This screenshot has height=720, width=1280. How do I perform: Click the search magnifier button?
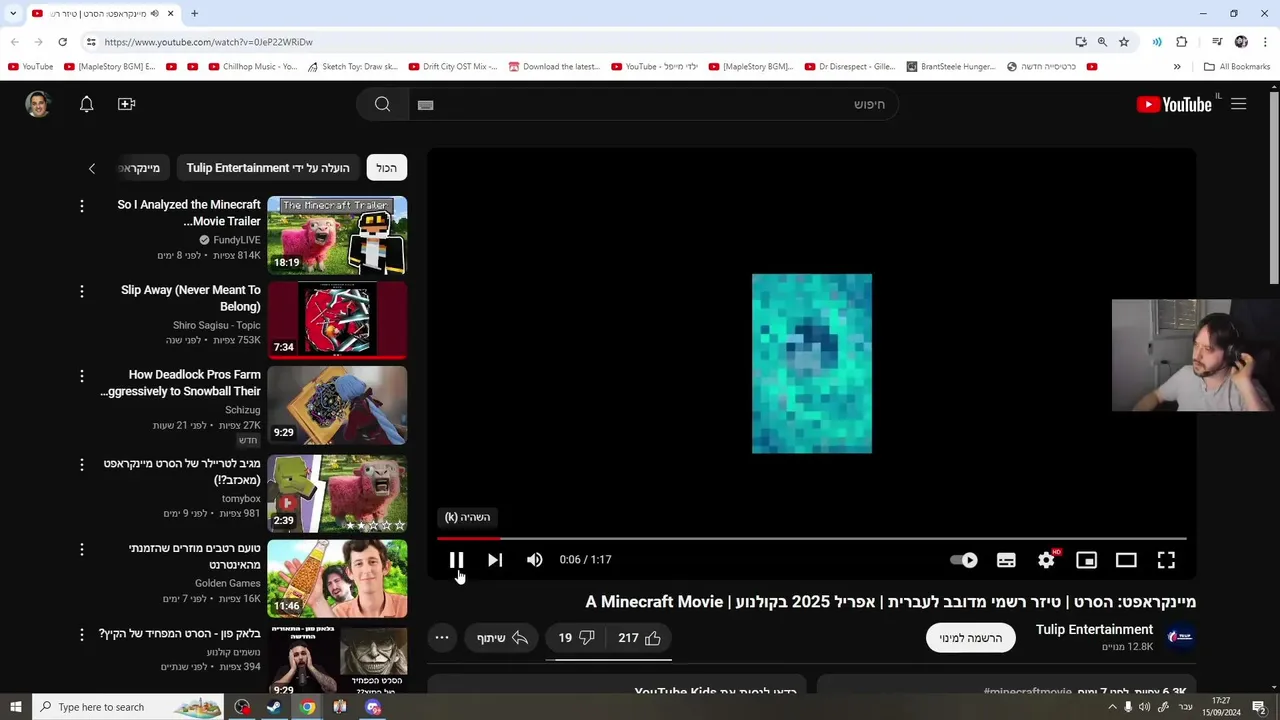click(382, 104)
